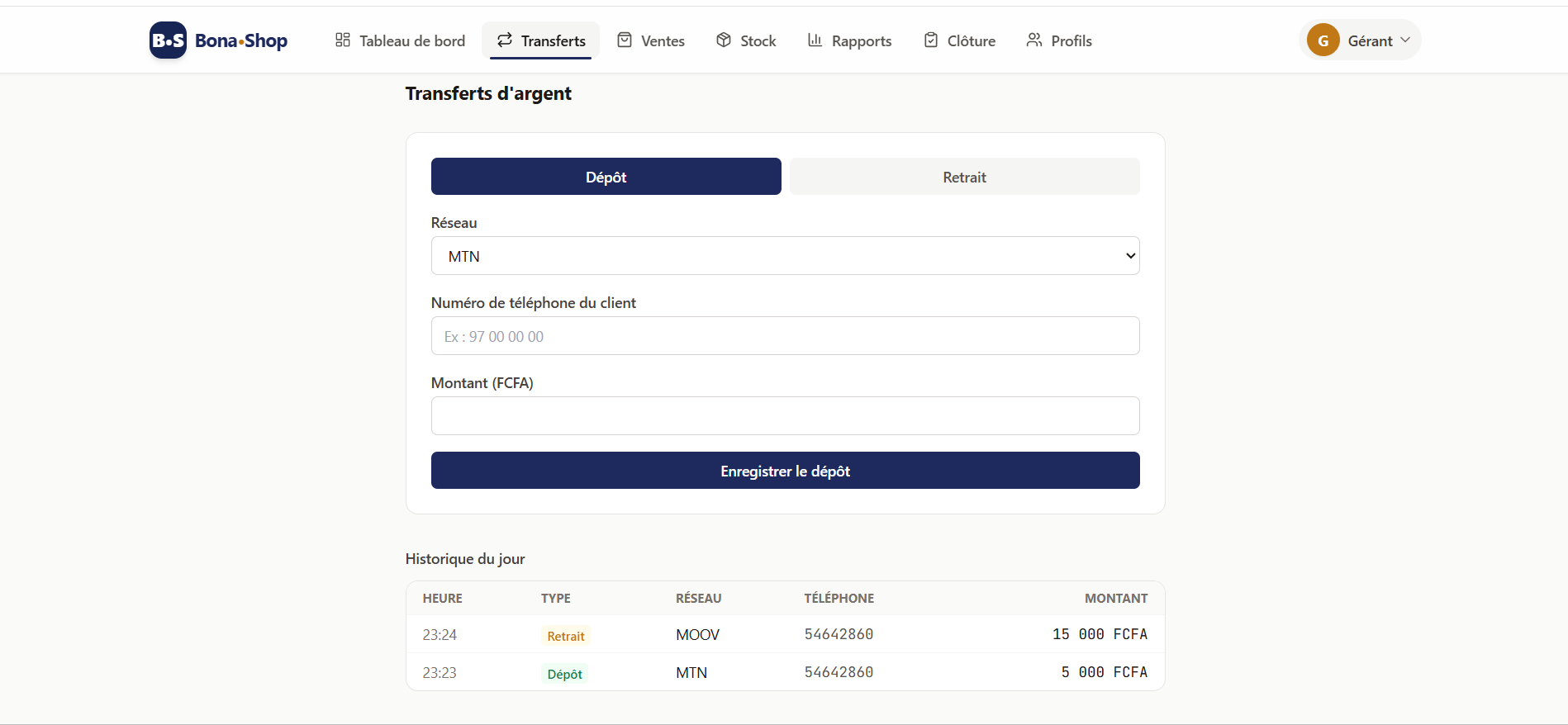The image size is (1568, 725).
Task: Click the Bona-Shop B•S logo icon
Action: pyautogui.click(x=168, y=40)
